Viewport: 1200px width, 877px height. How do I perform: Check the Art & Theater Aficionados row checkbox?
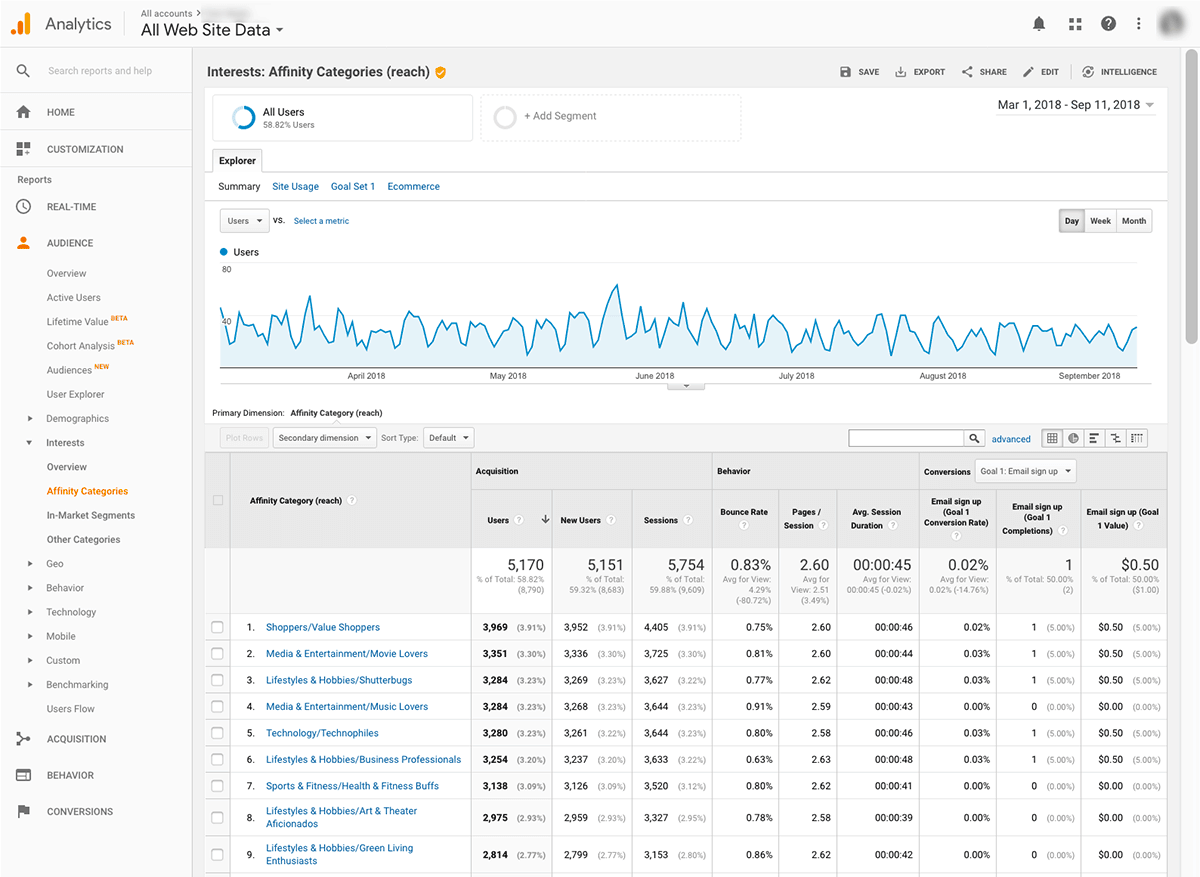pyautogui.click(x=218, y=817)
